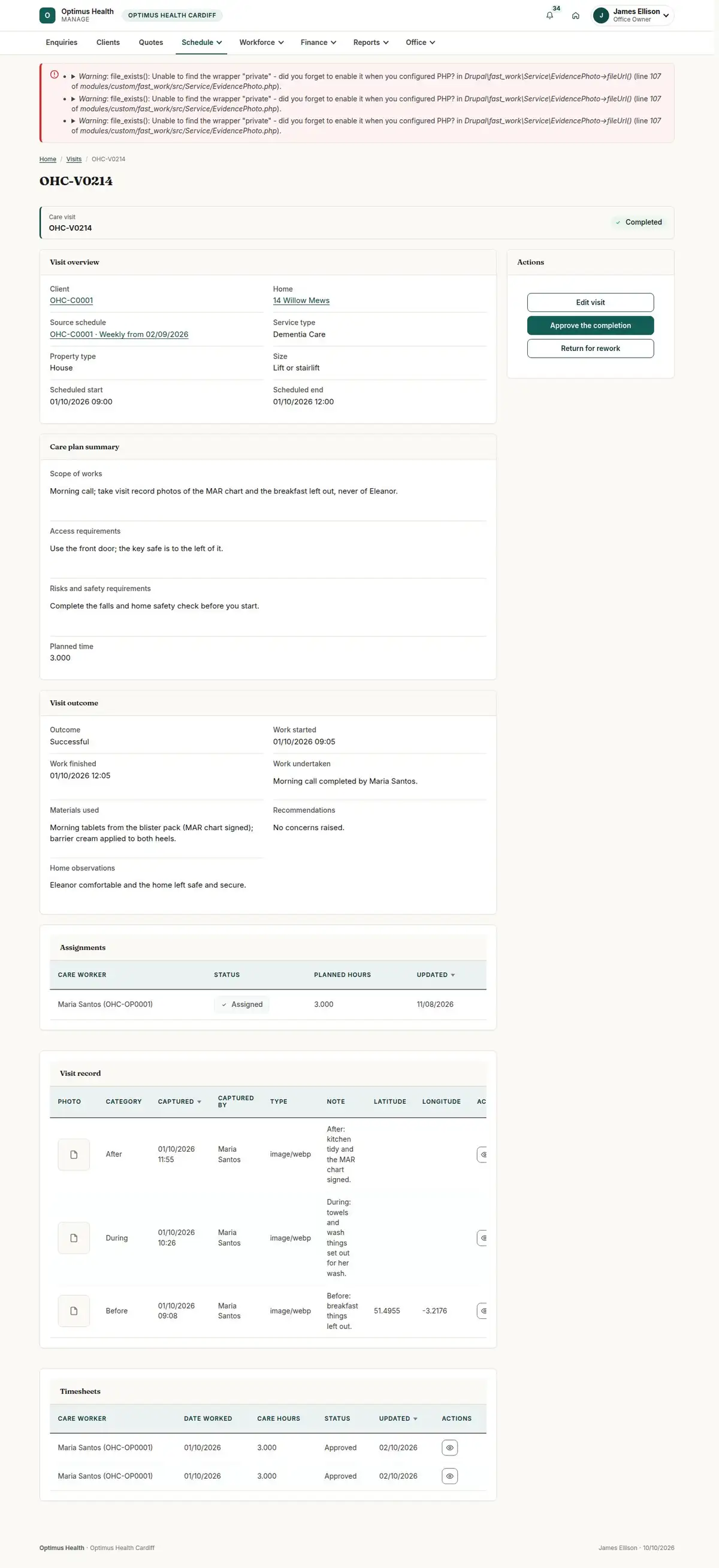
Task: Click the Optimus Health logo icon
Action: pyautogui.click(x=47, y=15)
